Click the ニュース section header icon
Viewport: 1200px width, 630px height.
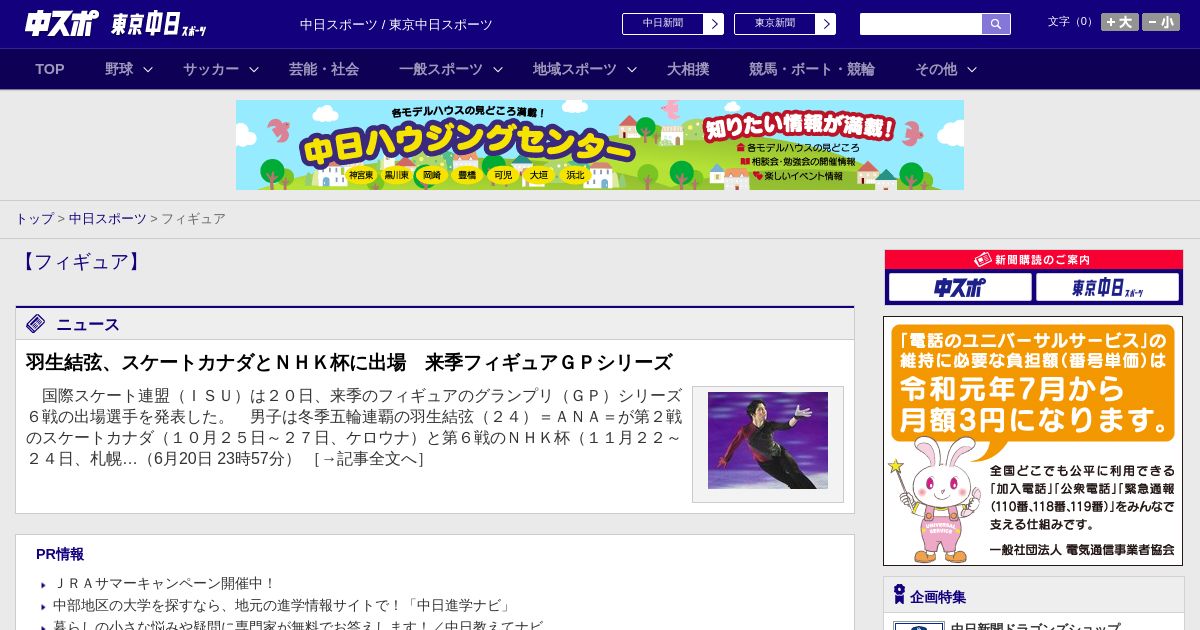[x=36, y=323]
